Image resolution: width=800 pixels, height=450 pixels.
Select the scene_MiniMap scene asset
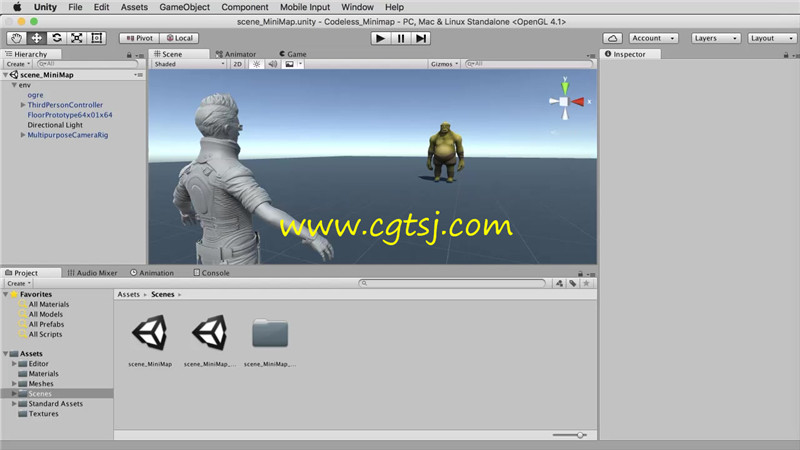pos(150,341)
